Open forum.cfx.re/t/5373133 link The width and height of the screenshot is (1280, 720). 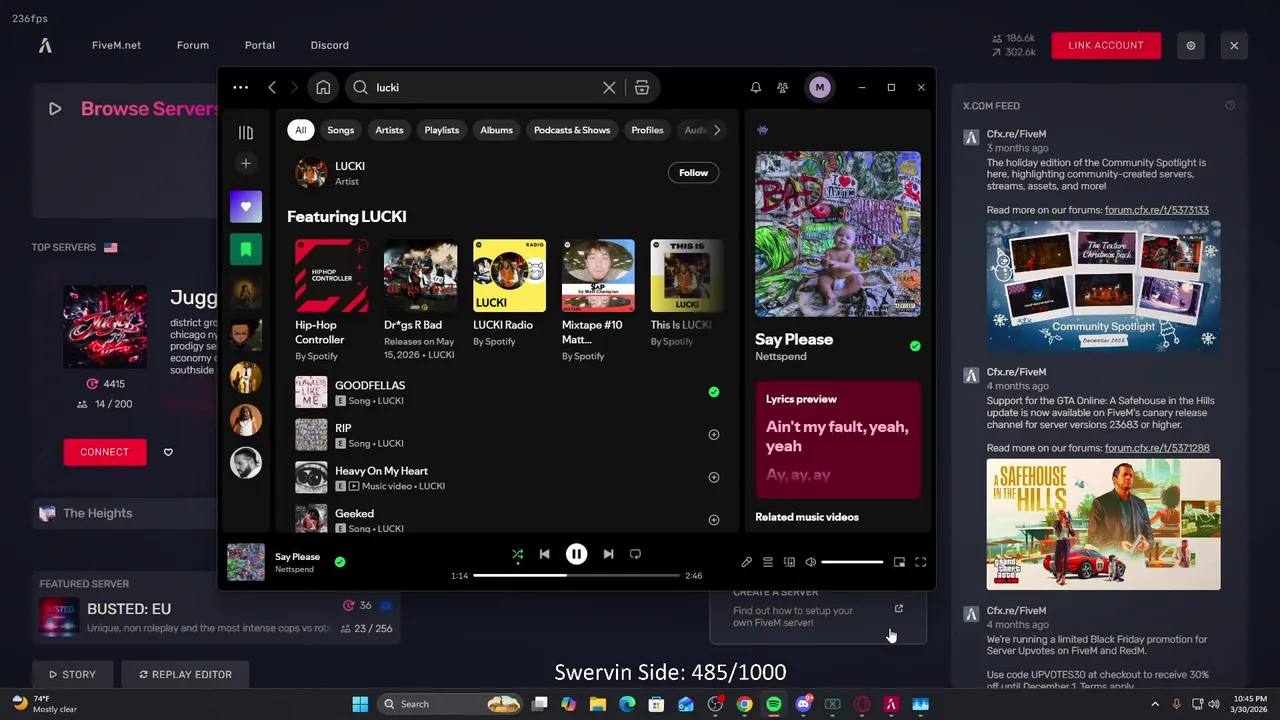1157,210
